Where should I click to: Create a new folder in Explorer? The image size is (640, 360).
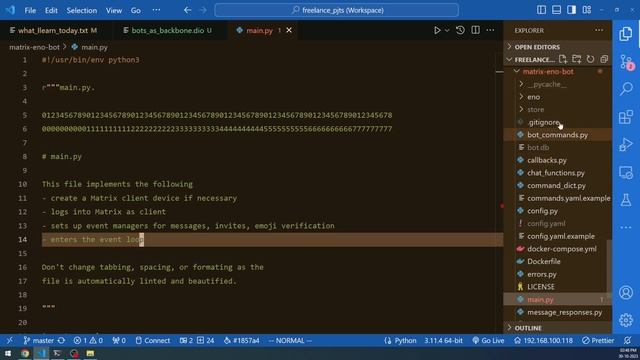coord(576,59)
